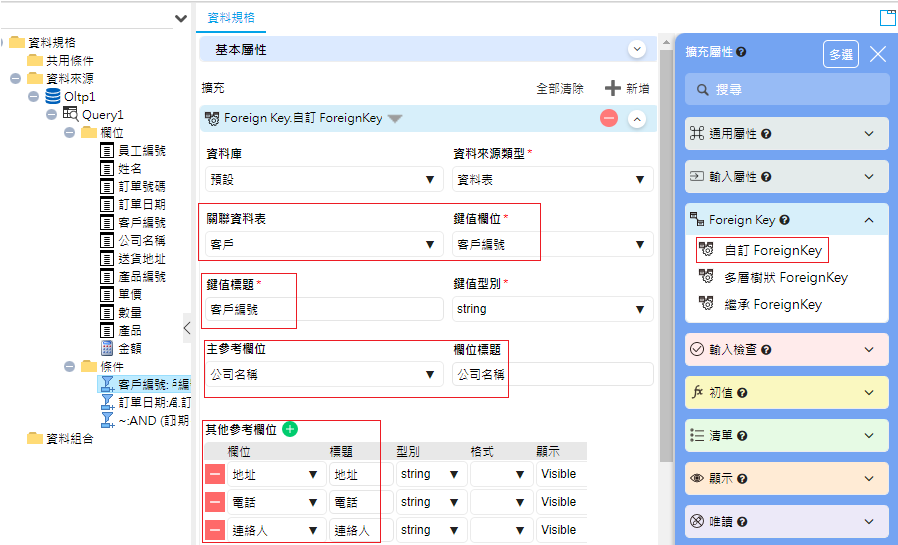Click the chevron above the left tree panel
Viewport: 898px width, 545px height.
(x=181, y=18)
